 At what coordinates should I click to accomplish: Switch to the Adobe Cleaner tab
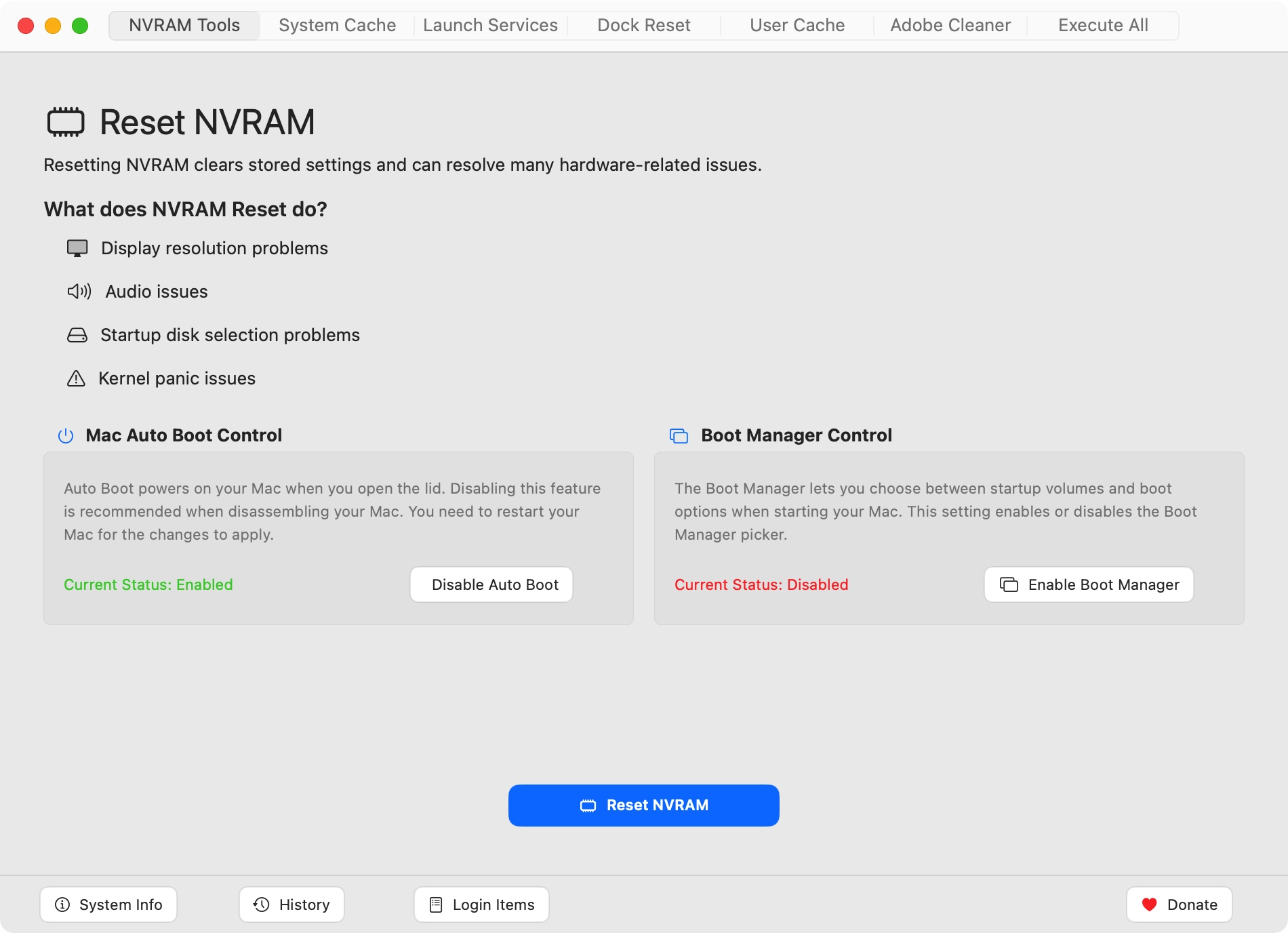coord(950,26)
